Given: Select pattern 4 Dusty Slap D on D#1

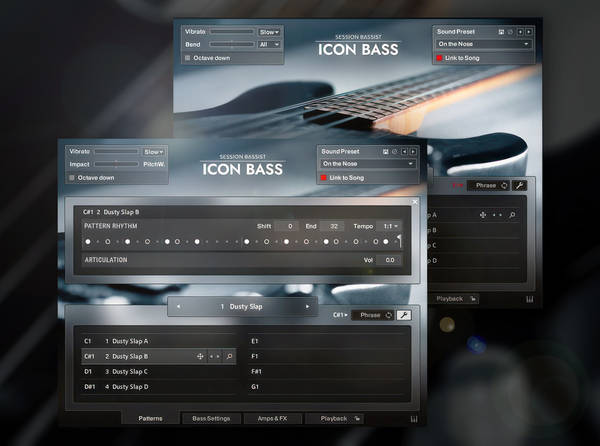Looking at the screenshot, I should 159,387.
